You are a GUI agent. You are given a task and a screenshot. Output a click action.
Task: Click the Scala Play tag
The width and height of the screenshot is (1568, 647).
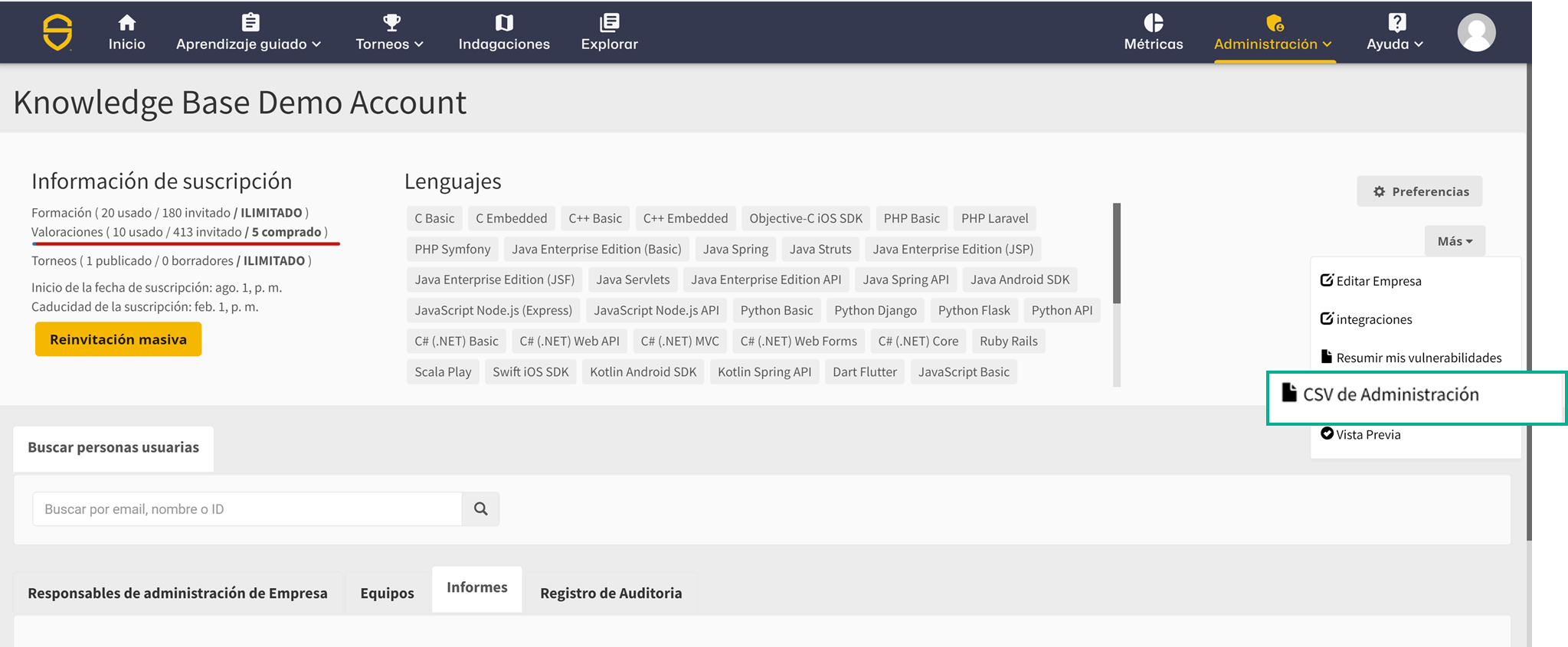[443, 371]
